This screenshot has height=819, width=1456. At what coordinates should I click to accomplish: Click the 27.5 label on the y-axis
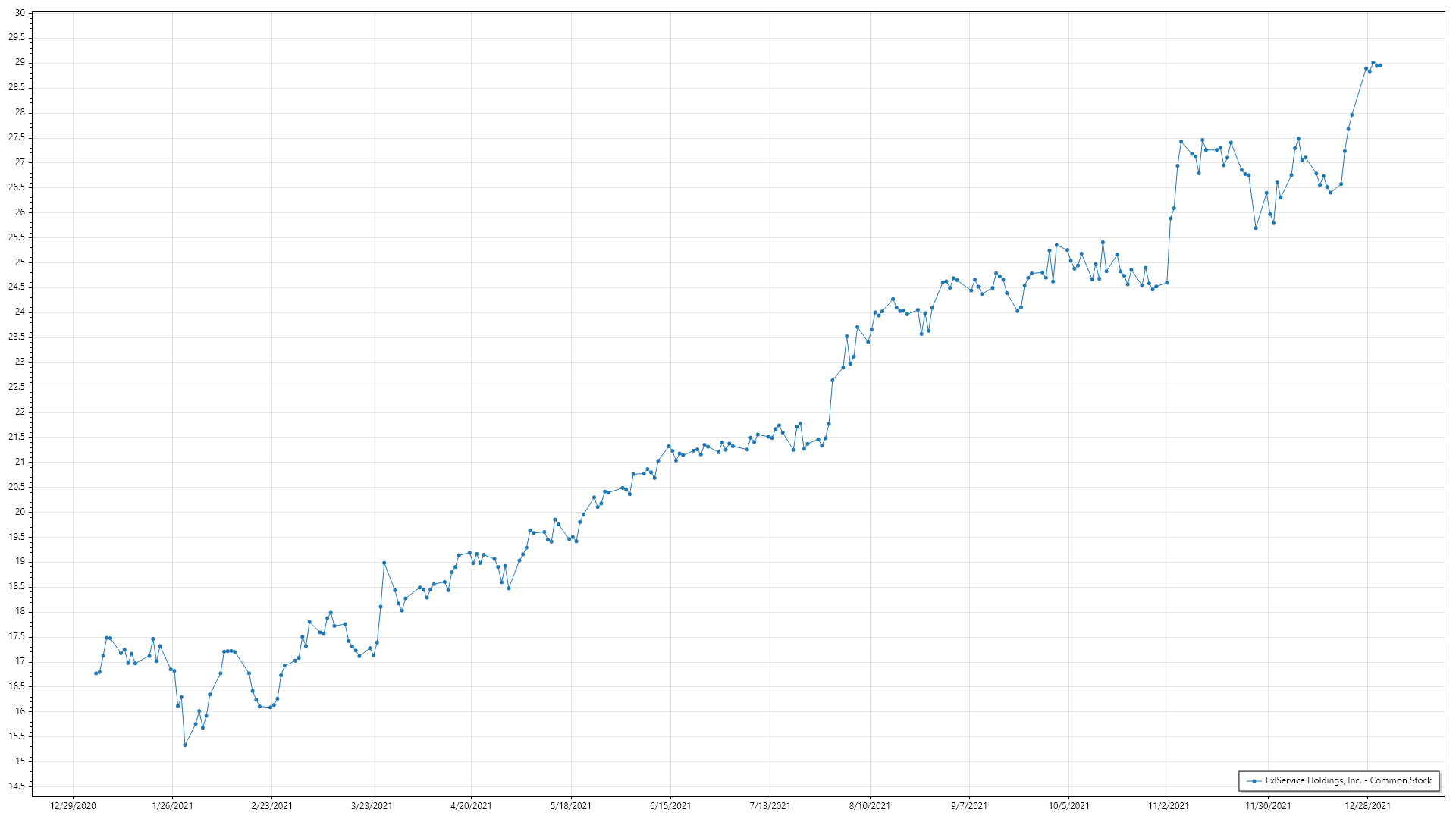coord(17,137)
